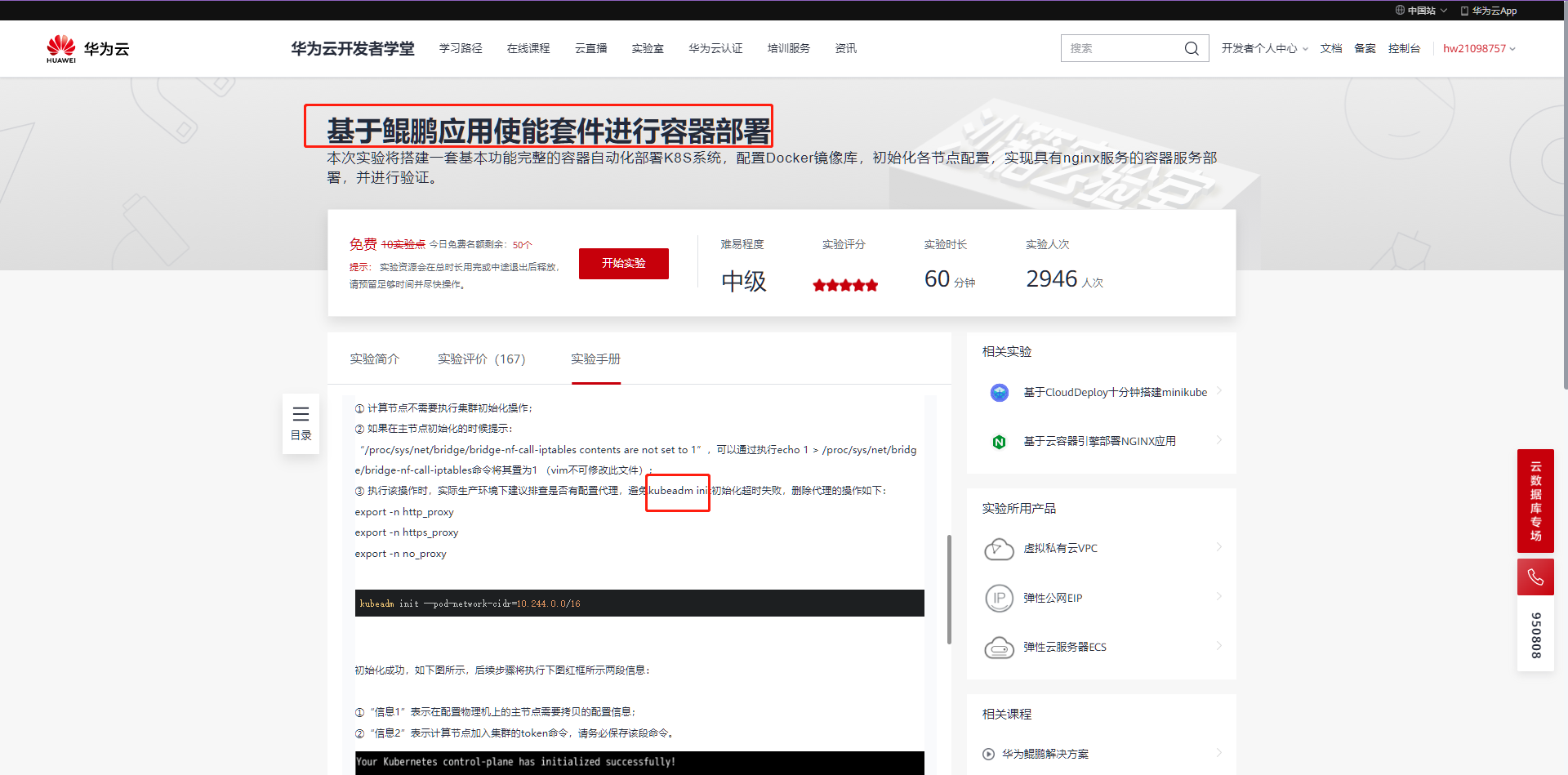Screen dimensions: 1568x775
Task: Click the play icon beside 华为鲲鹏解决方案
Action: pos(989,754)
